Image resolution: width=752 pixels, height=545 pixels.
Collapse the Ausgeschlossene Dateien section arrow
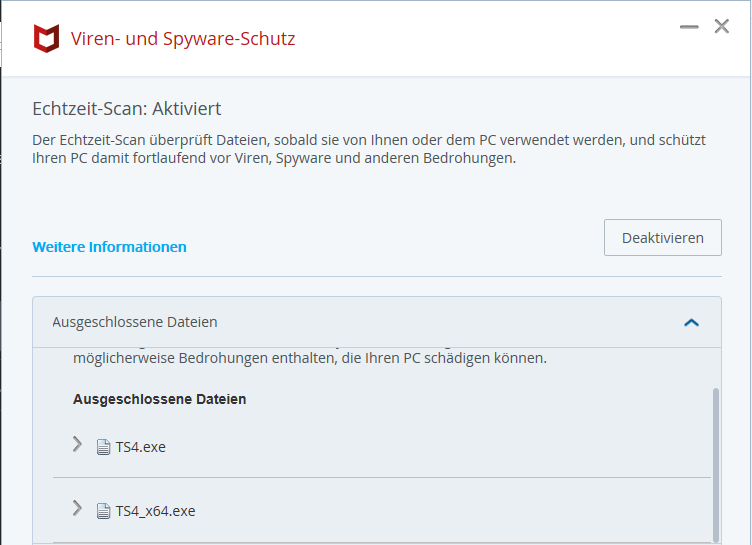click(x=691, y=323)
